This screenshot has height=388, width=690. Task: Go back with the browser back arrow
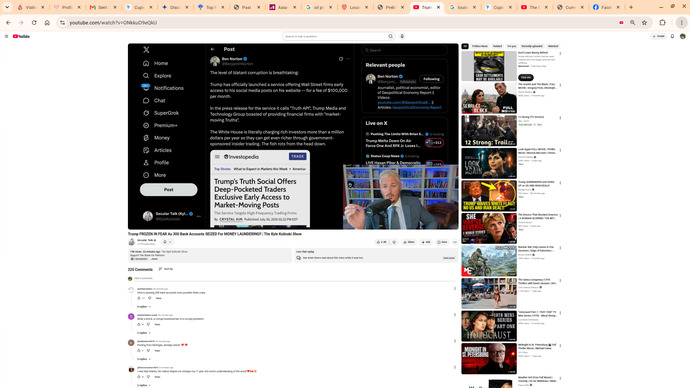(x=8, y=22)
